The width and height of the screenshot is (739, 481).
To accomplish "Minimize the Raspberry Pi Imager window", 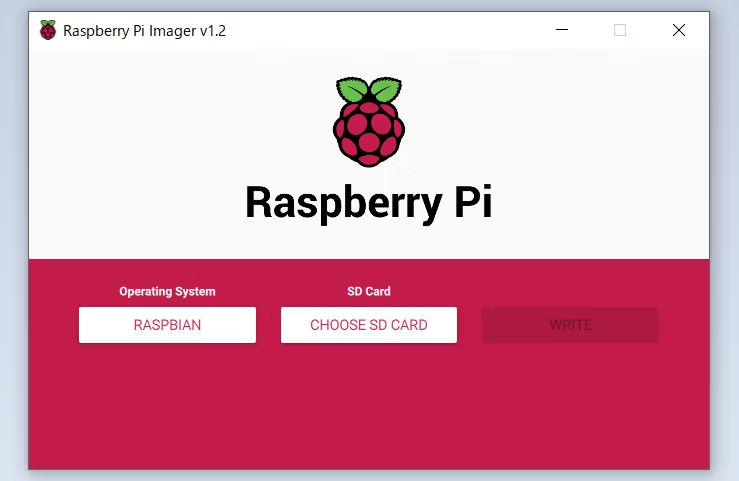I will pyautogui.click(x=562, y=30).
